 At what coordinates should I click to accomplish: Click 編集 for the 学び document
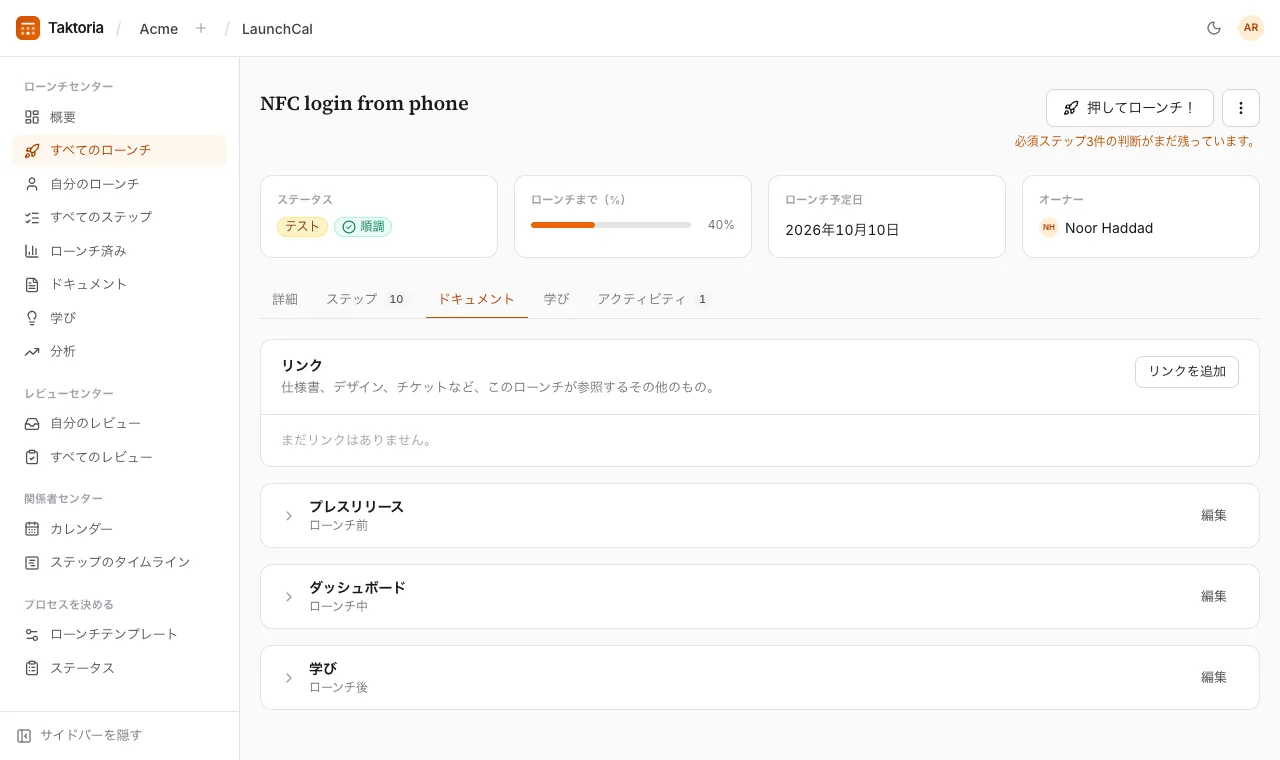(1214, 677)
